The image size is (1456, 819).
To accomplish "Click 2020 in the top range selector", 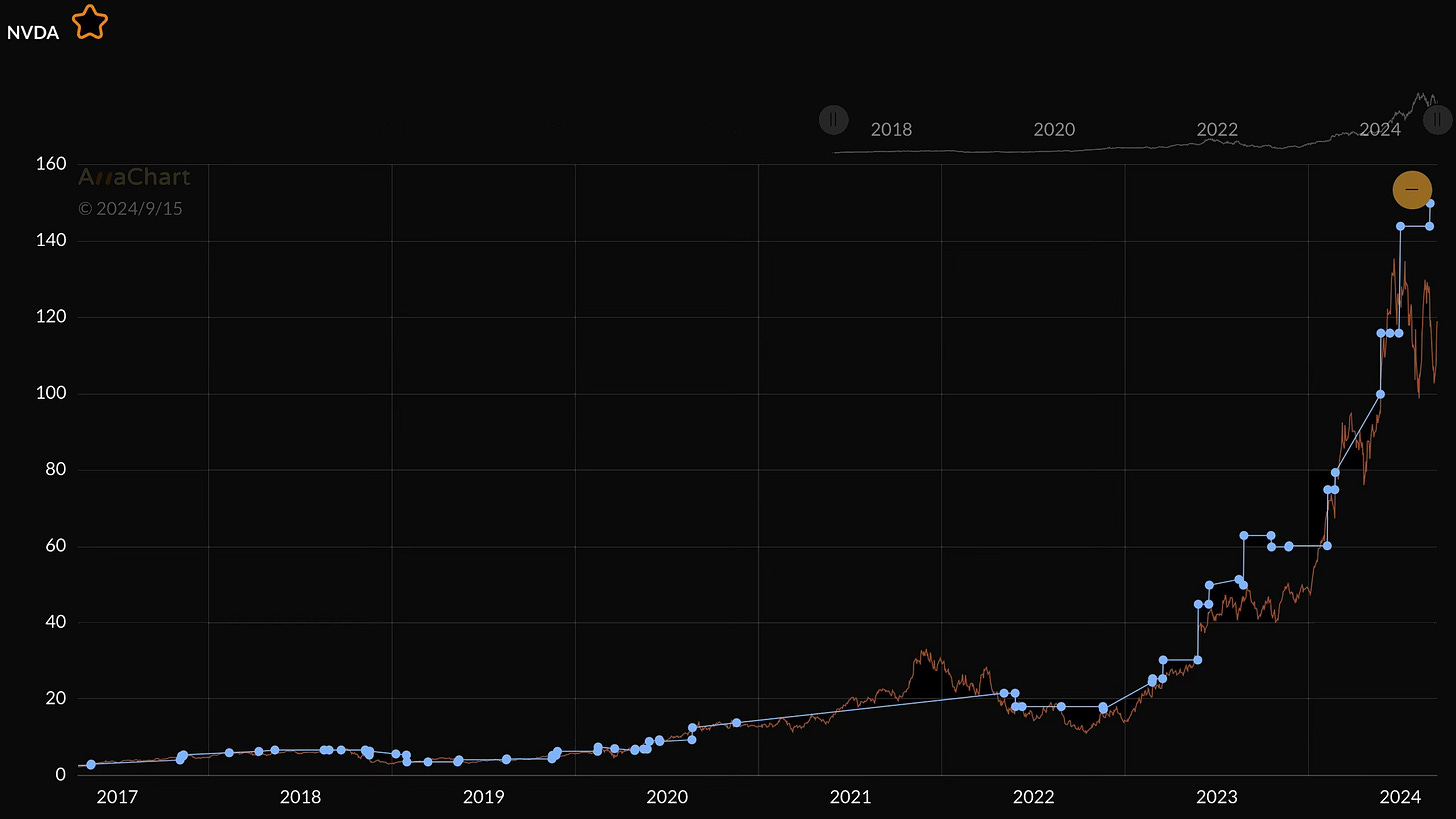I will pos(1054,130).
